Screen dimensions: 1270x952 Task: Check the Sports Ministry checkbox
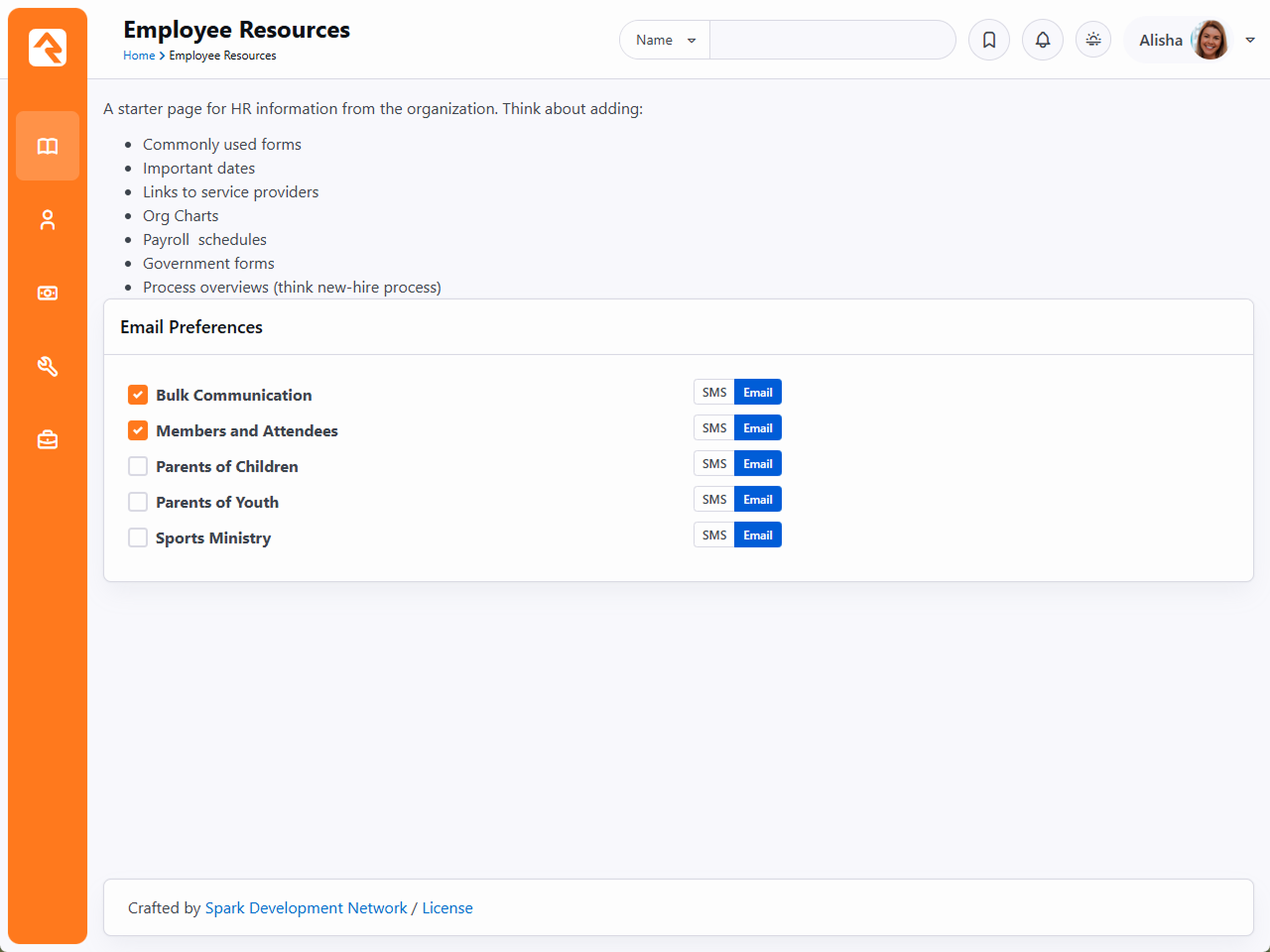click(x=138, y=537)
